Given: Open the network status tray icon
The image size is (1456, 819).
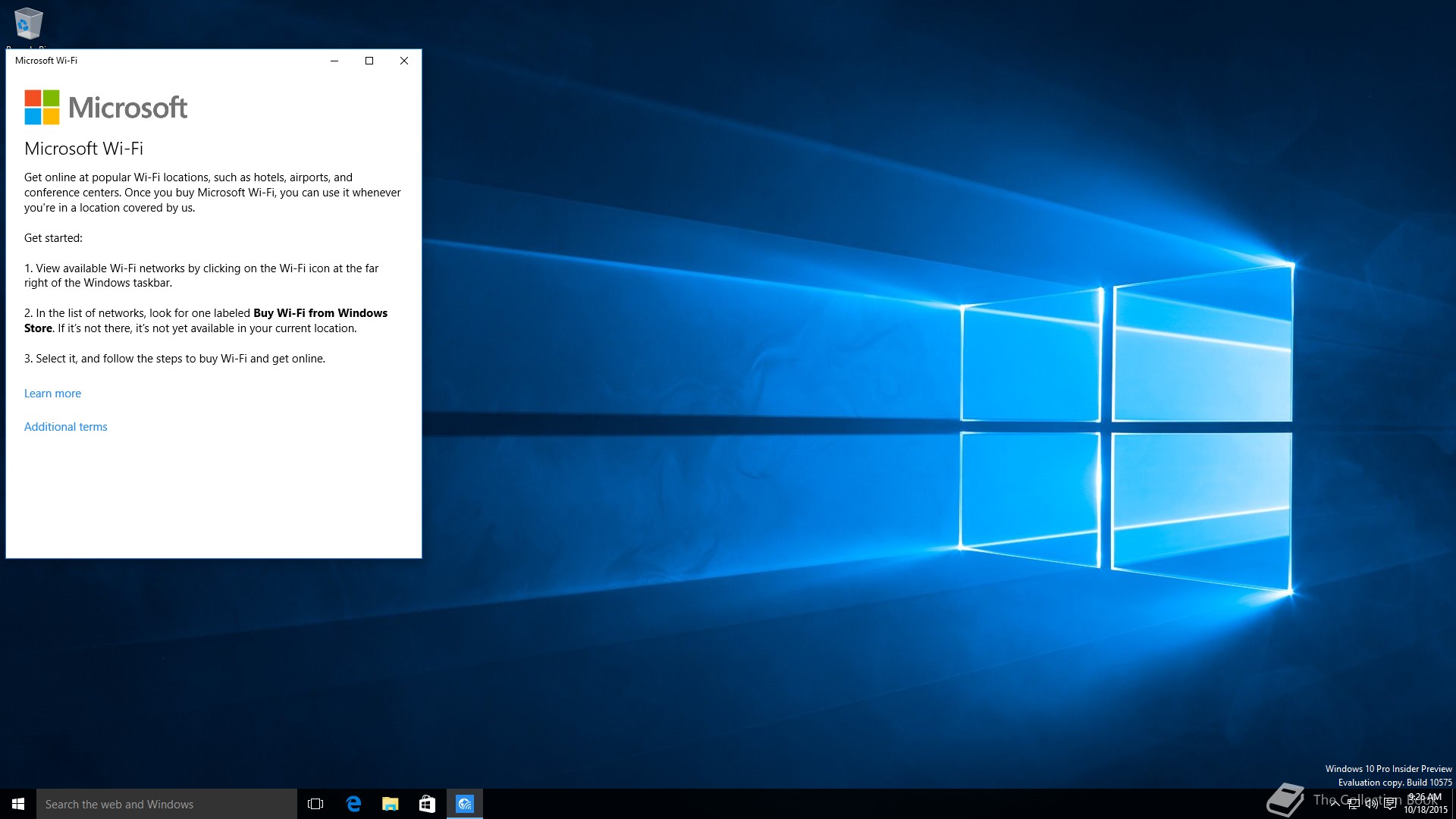Looking at the screenshot, I should pos(1354,805).
